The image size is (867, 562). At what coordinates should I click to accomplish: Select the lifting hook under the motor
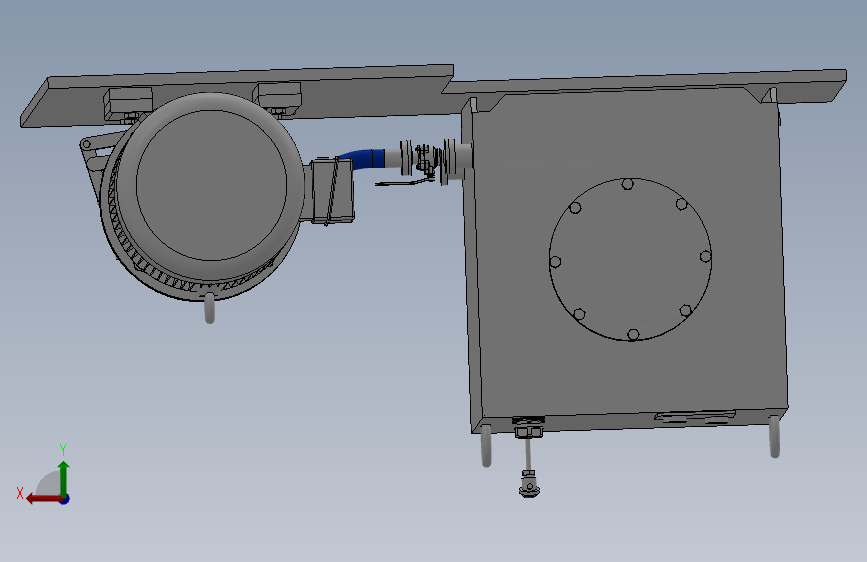[x=210, y=307]
